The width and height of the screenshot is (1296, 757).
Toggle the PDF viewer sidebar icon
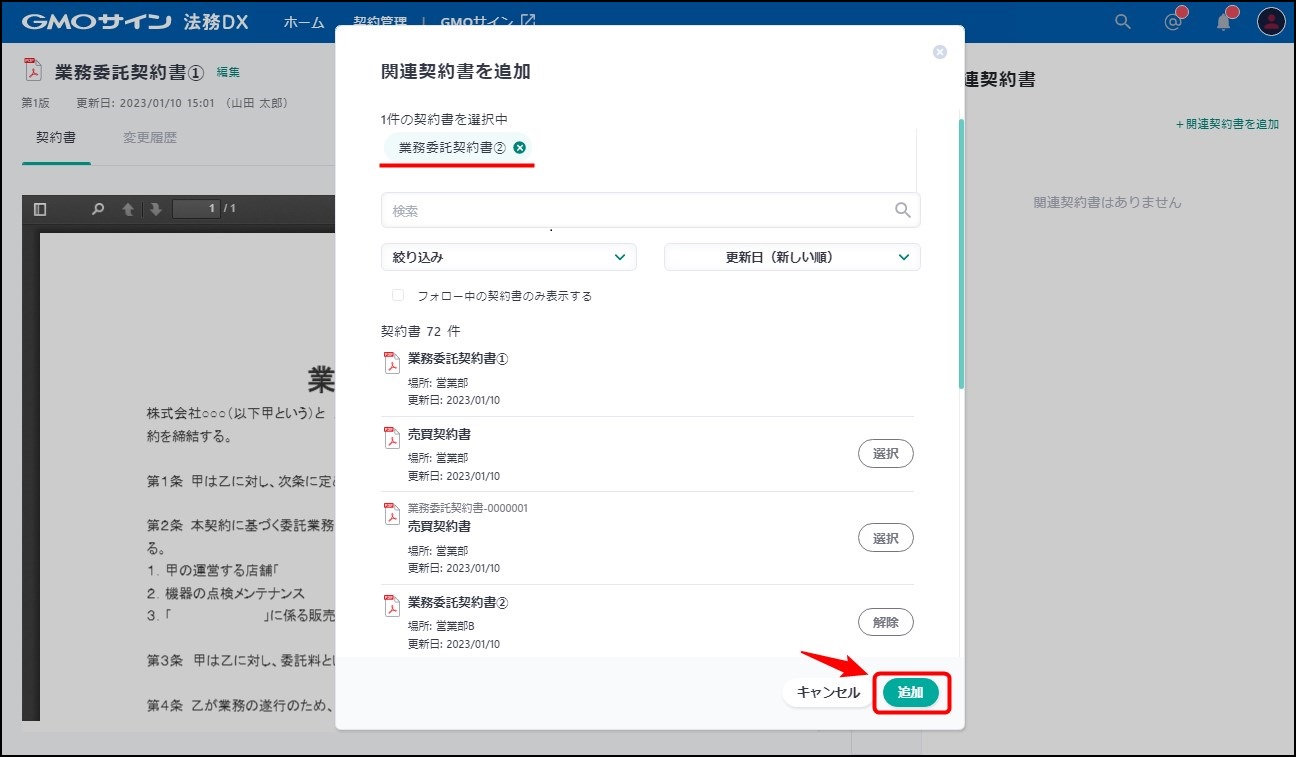(40, 209)
